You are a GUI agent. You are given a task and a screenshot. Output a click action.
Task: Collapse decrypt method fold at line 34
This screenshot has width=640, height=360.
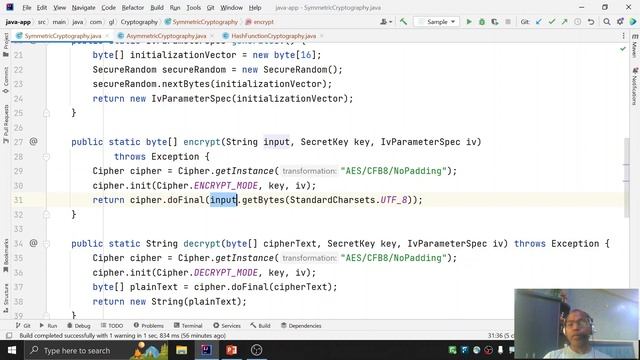pyautogui.click(x=46, y=244)
